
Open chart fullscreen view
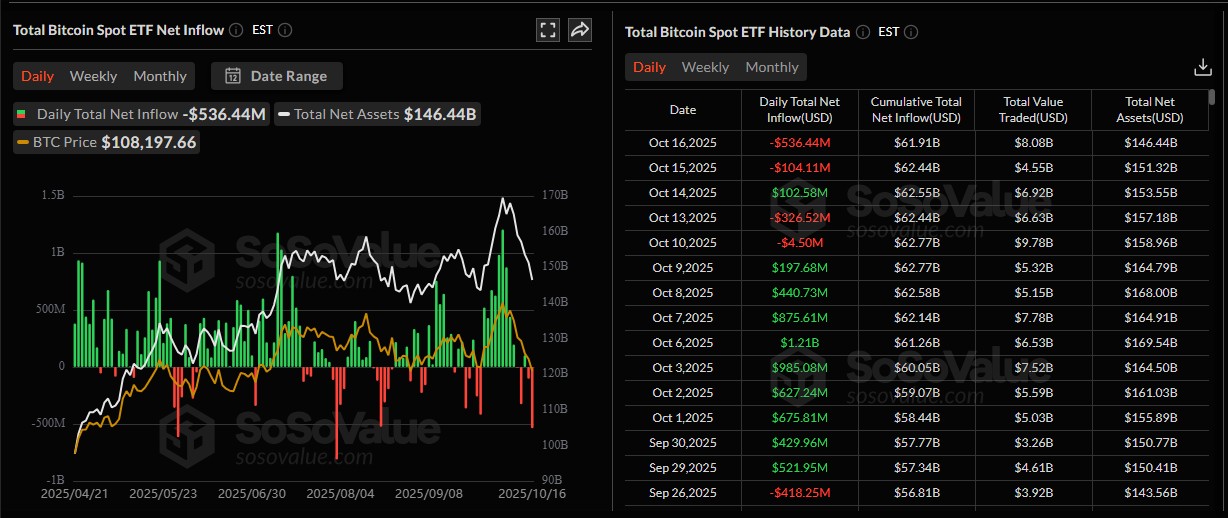[x=548, y=30]
